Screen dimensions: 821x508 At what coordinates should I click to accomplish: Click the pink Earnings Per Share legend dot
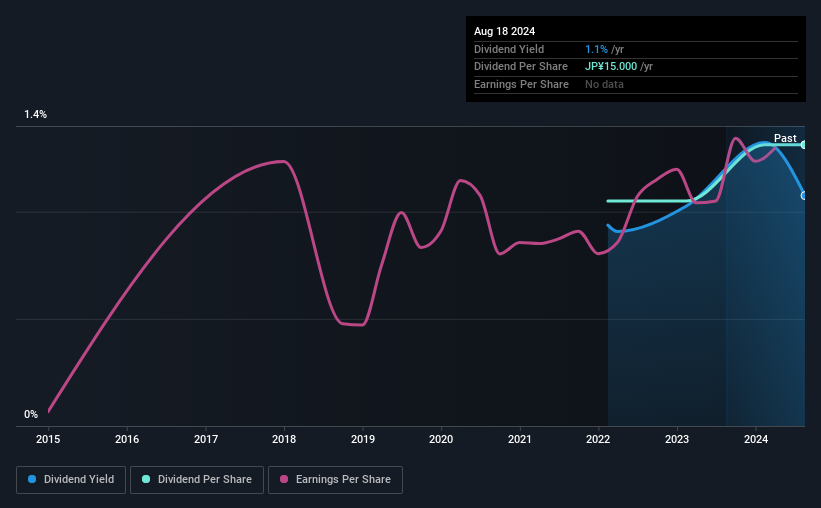[x=284, y=479]
